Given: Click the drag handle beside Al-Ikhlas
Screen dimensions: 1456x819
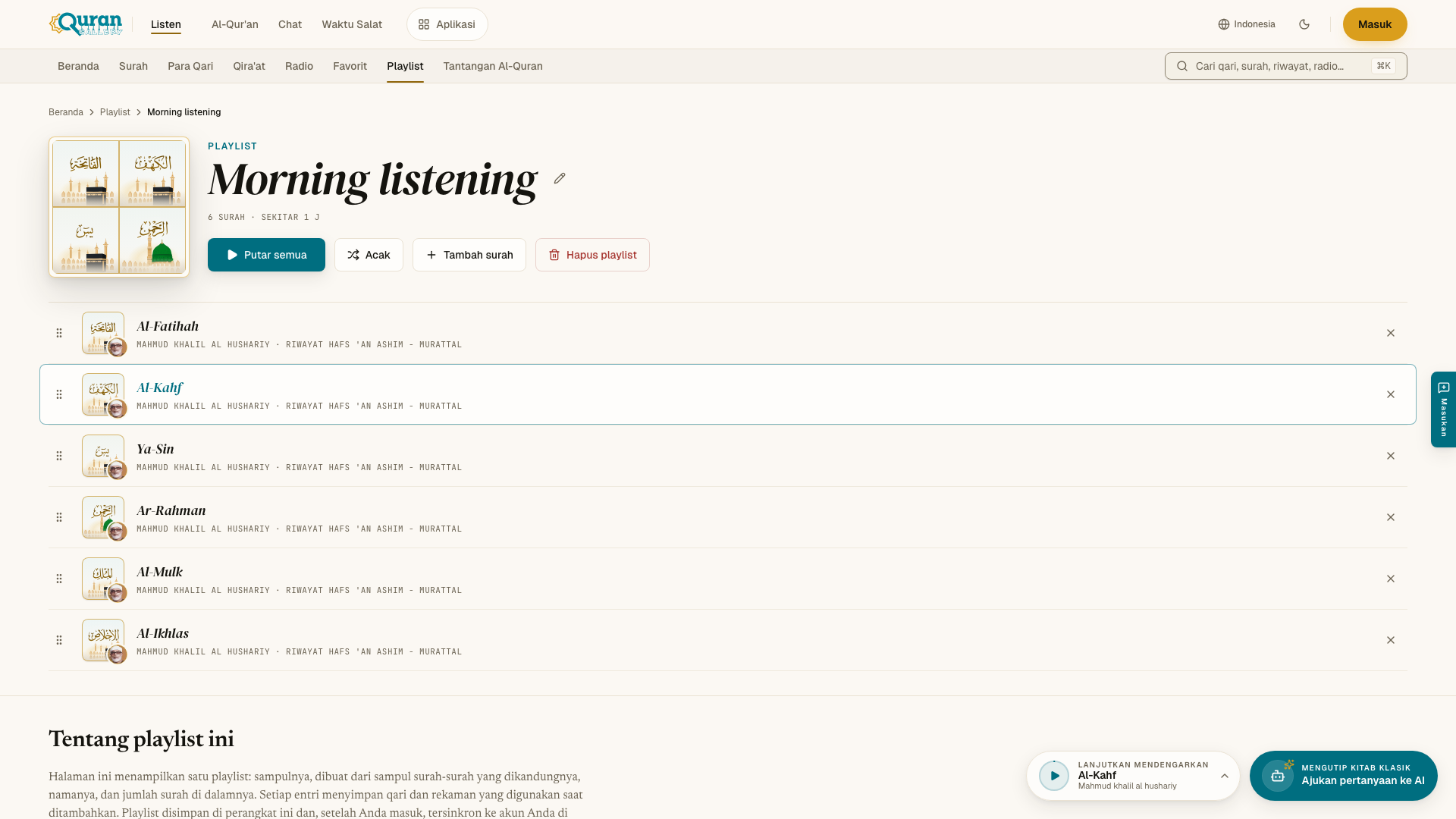Looking at the screenshot, I should (59, 640).
